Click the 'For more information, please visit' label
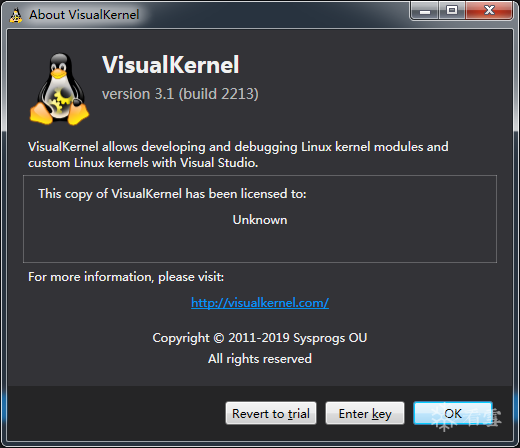520x448 pixels. point(126,277)
